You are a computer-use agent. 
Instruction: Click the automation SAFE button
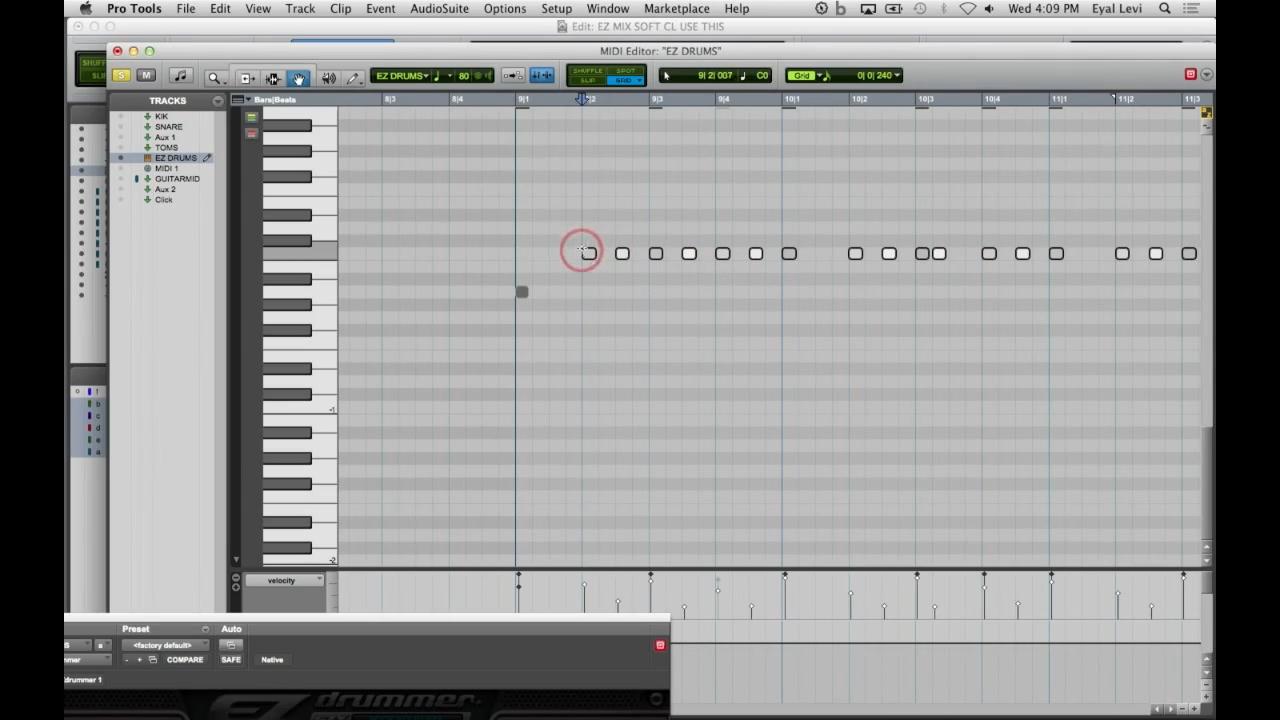(x=231, y=660)
